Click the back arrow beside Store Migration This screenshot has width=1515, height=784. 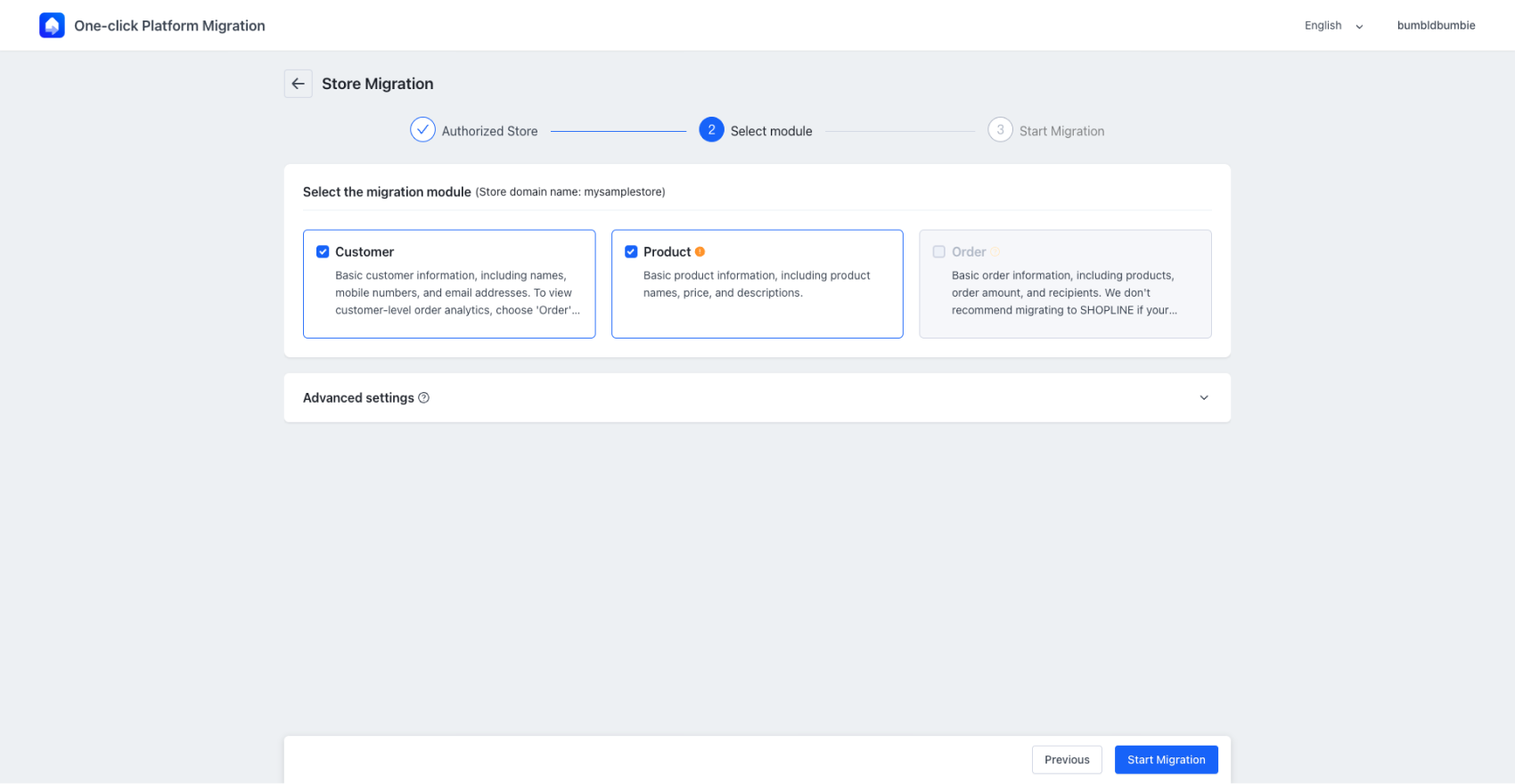pyautogui.click(x=298, y=84)
